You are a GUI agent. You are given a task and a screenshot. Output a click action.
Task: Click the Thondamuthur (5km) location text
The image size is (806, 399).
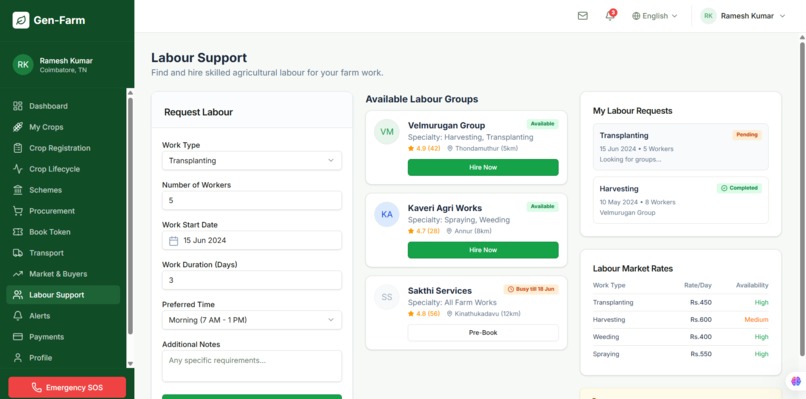486,148
